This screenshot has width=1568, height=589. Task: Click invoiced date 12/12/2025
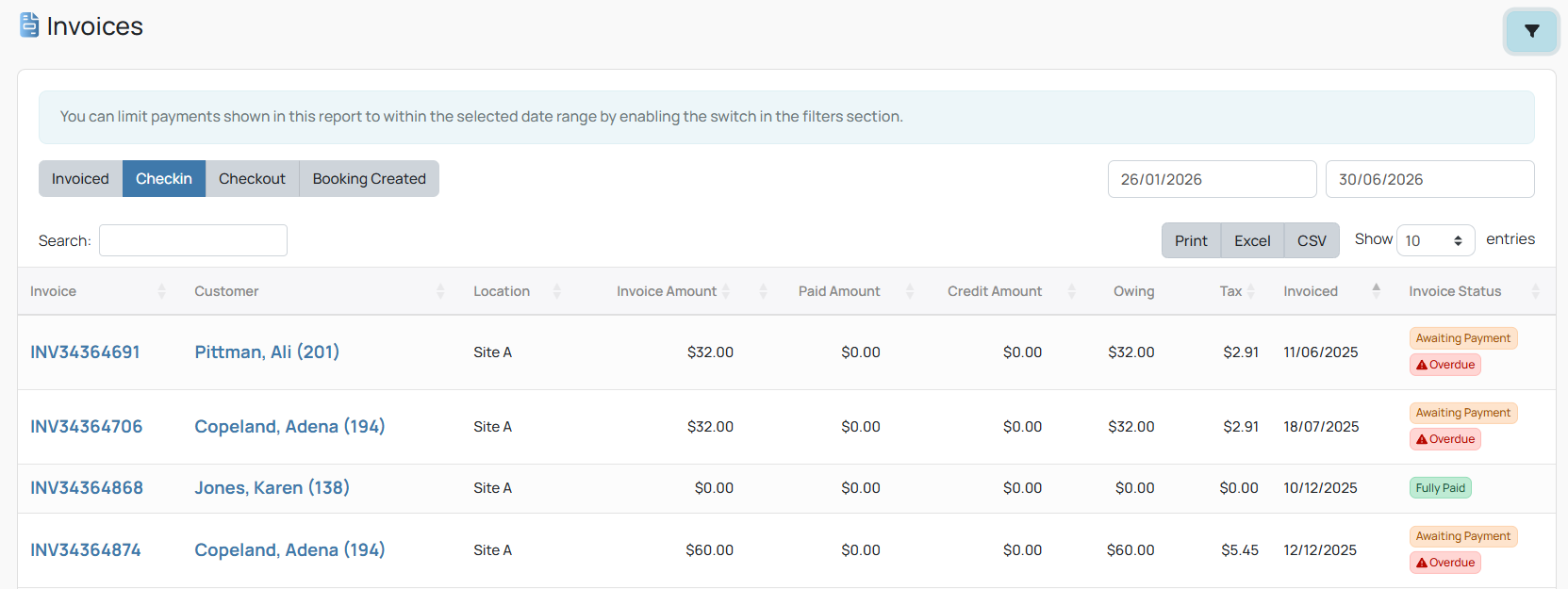[1320, 550]
